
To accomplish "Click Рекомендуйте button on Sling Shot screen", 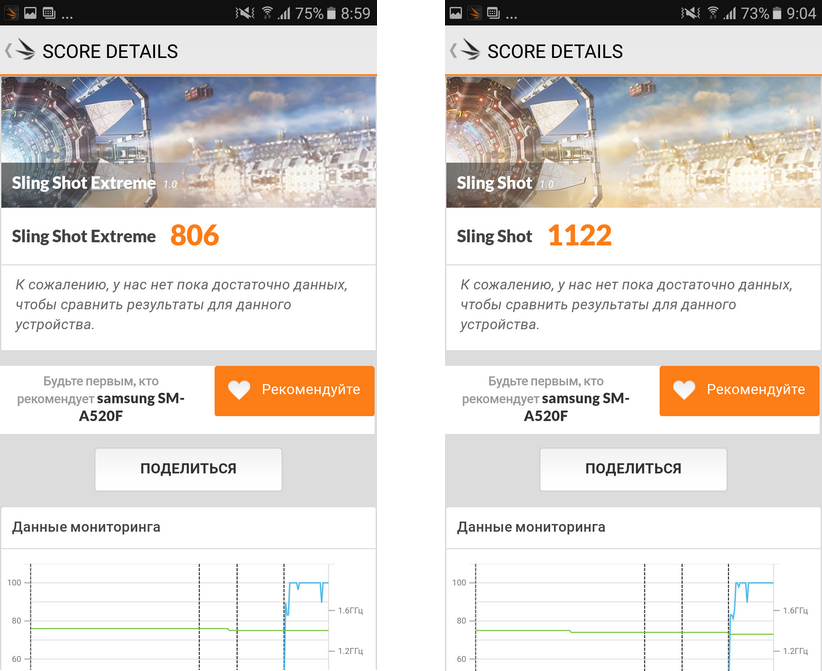I will 739,391.
